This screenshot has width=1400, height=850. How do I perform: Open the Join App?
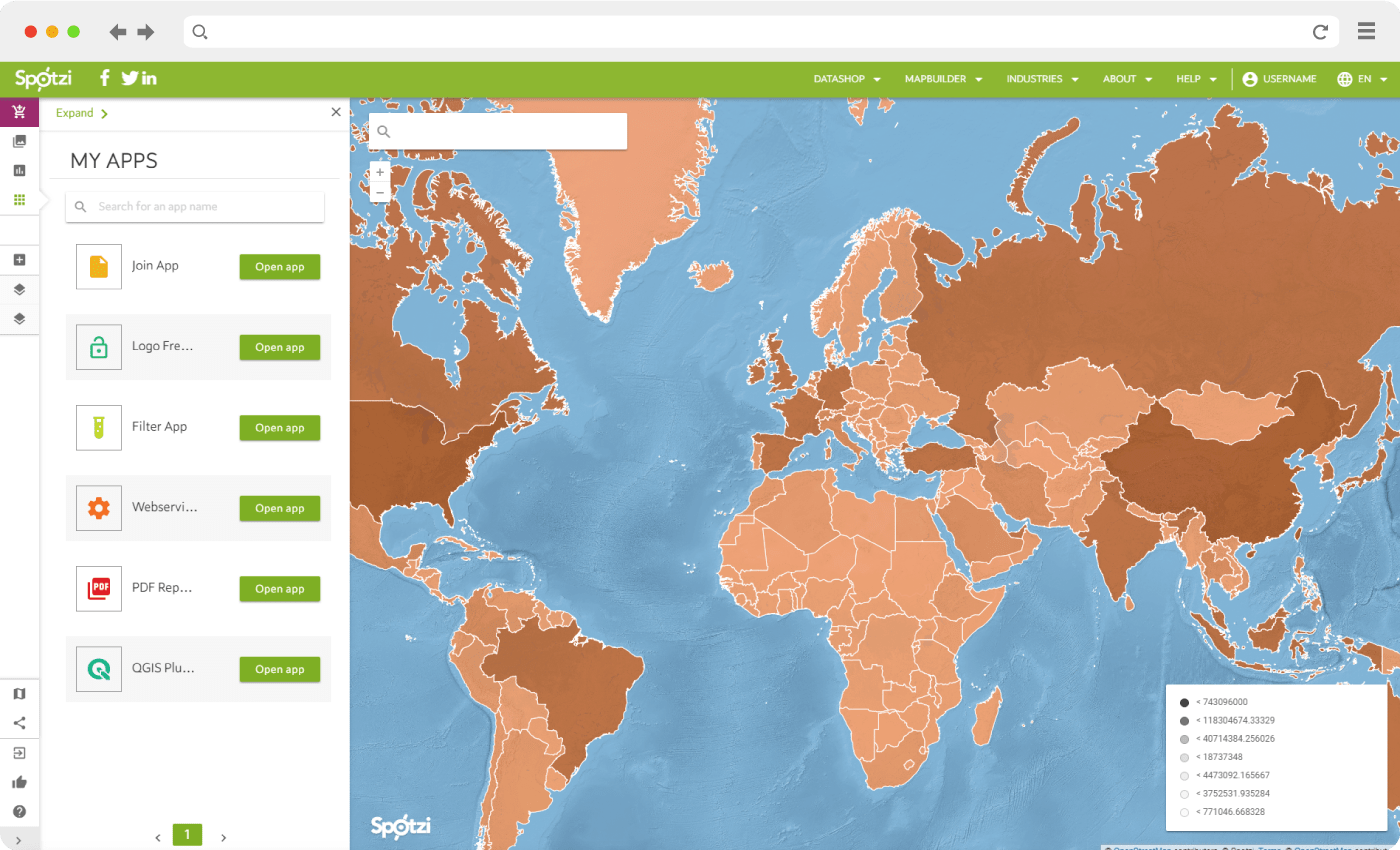coord(280,267)
